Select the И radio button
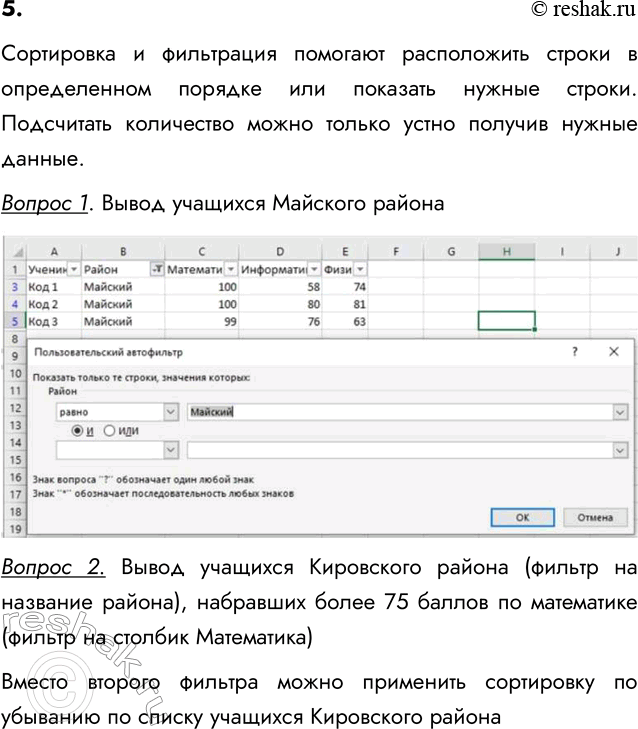Image resolution: width=638 pixels, height=729 pixels. click(x=75, y=430)
